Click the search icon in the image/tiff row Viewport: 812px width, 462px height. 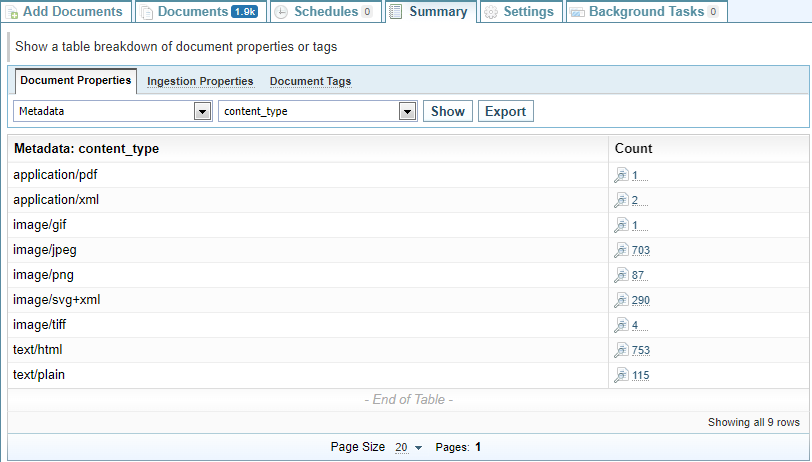click(x=621, y=325)
